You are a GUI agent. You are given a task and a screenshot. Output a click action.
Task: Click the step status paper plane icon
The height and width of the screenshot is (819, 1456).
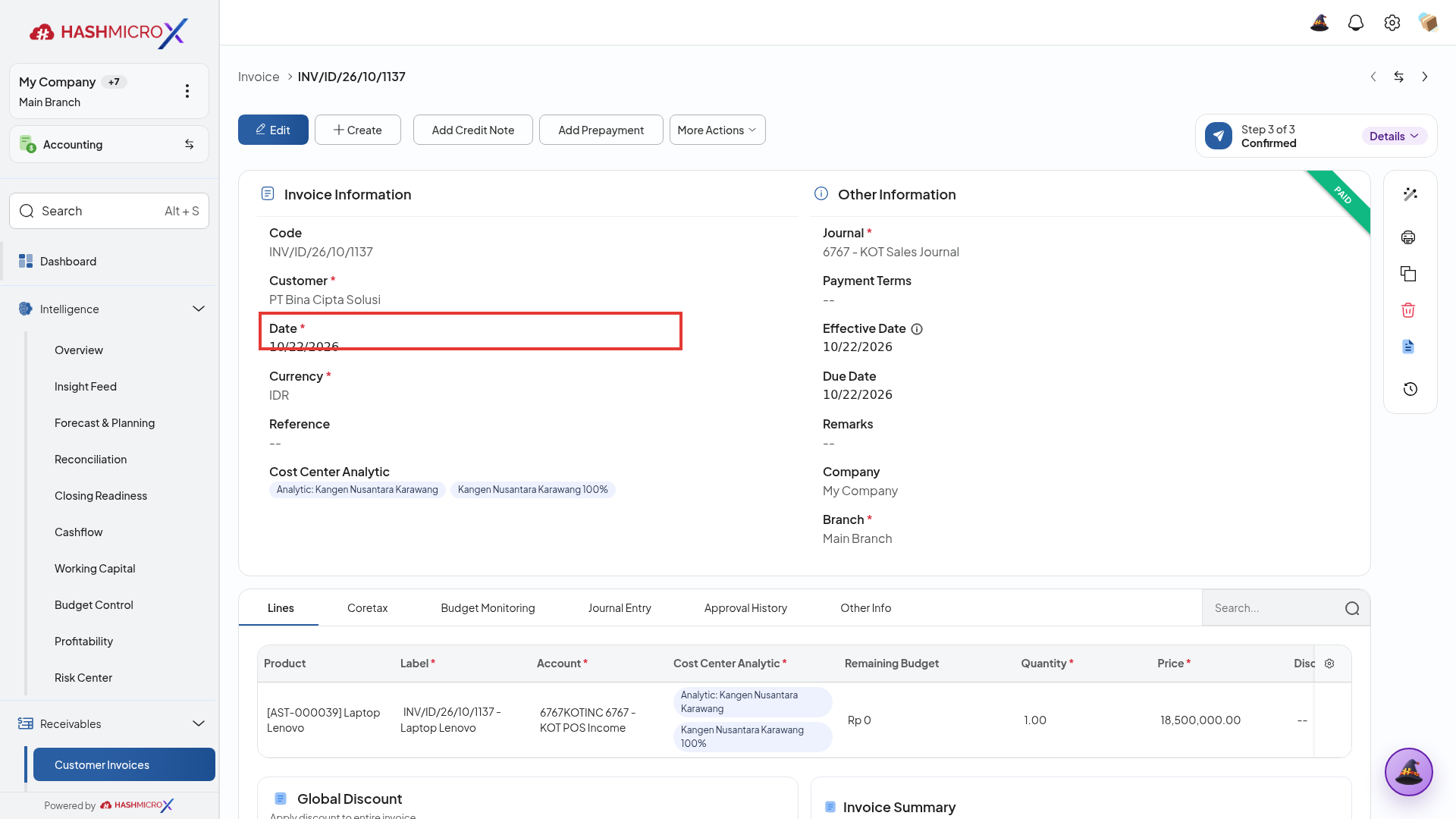pos(1219,136)
